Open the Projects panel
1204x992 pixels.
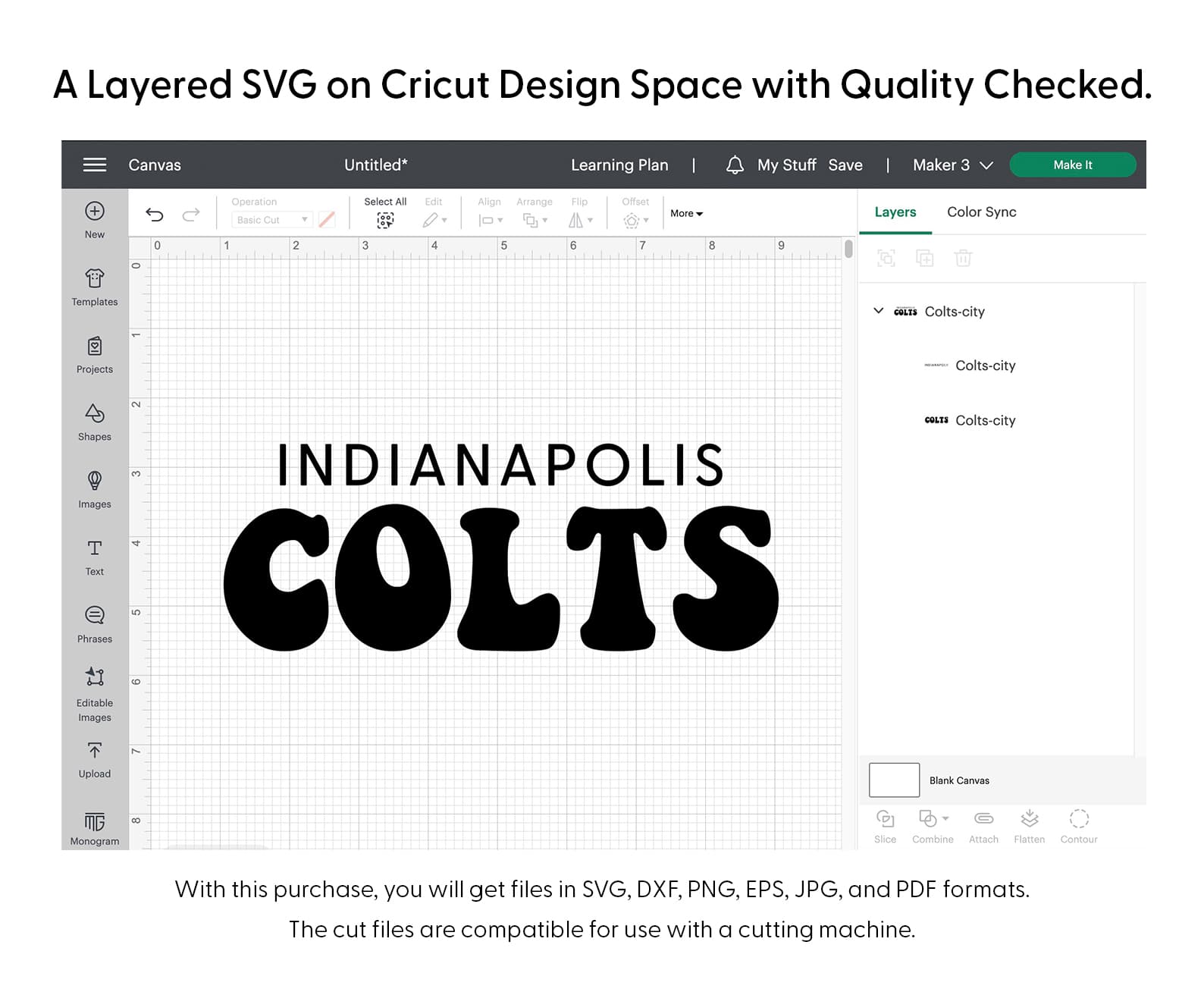(95, 354)
